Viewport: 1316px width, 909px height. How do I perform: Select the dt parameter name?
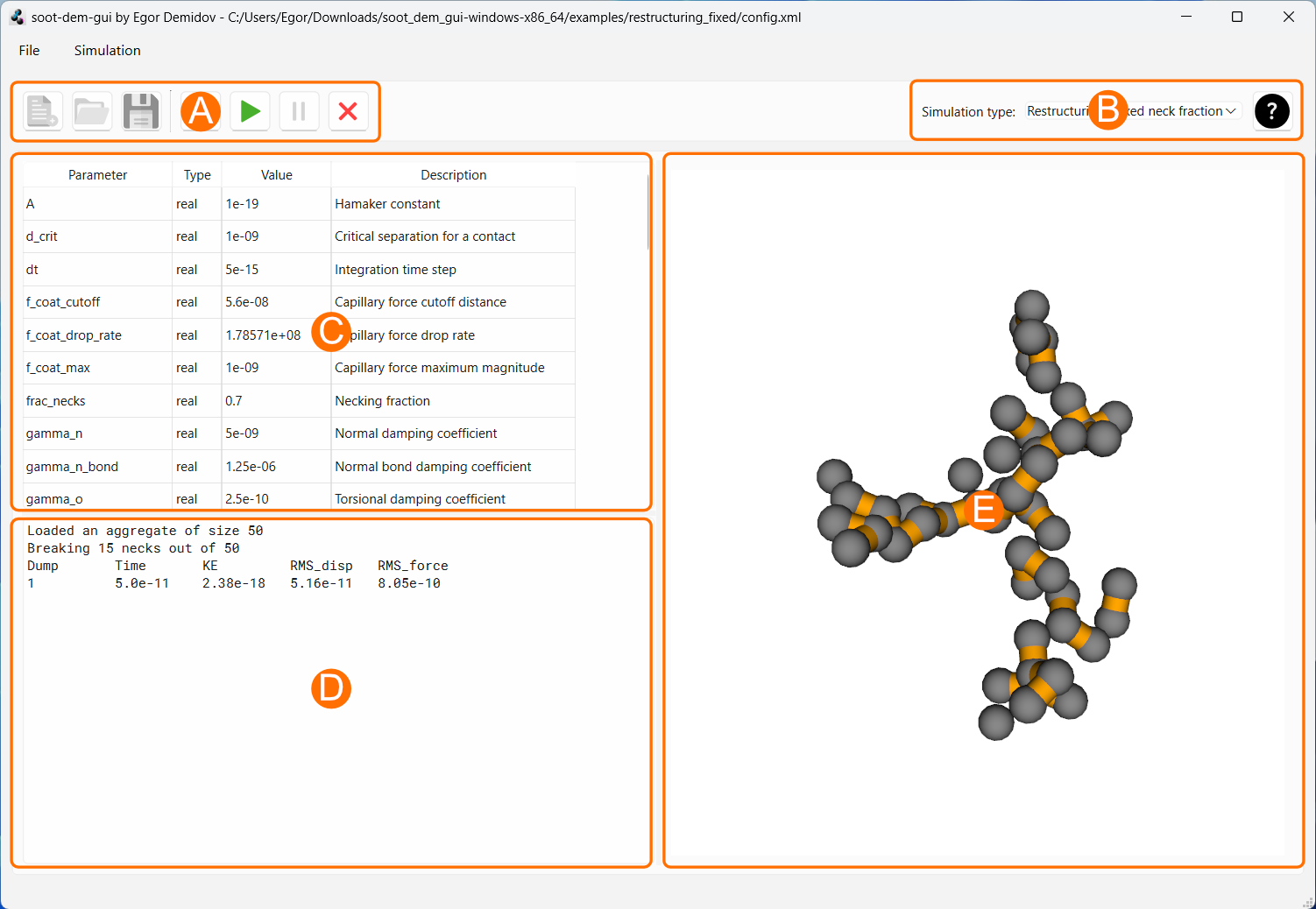pos(97,270)
